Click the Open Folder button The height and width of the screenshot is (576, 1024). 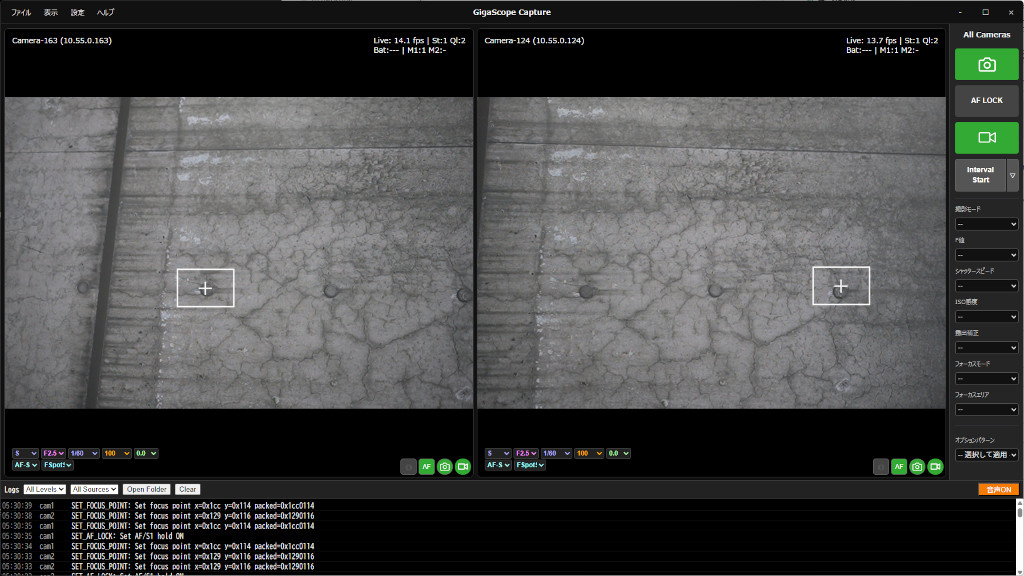point(146,489)
